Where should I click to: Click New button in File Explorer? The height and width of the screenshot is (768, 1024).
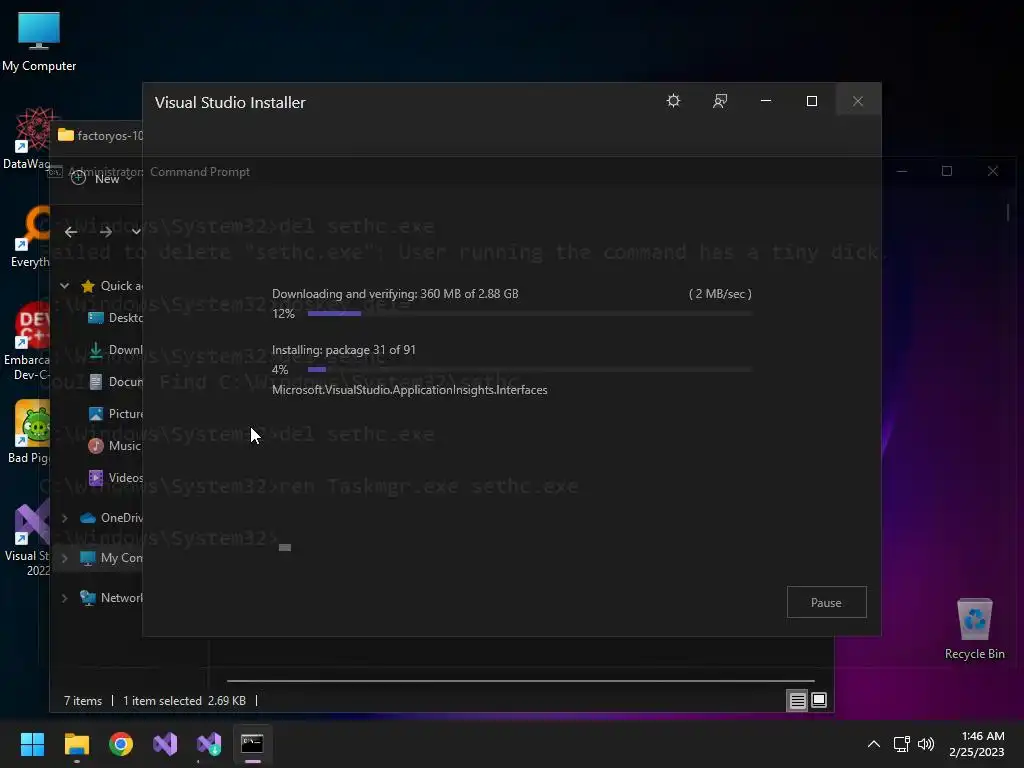[x=103, y=178]
